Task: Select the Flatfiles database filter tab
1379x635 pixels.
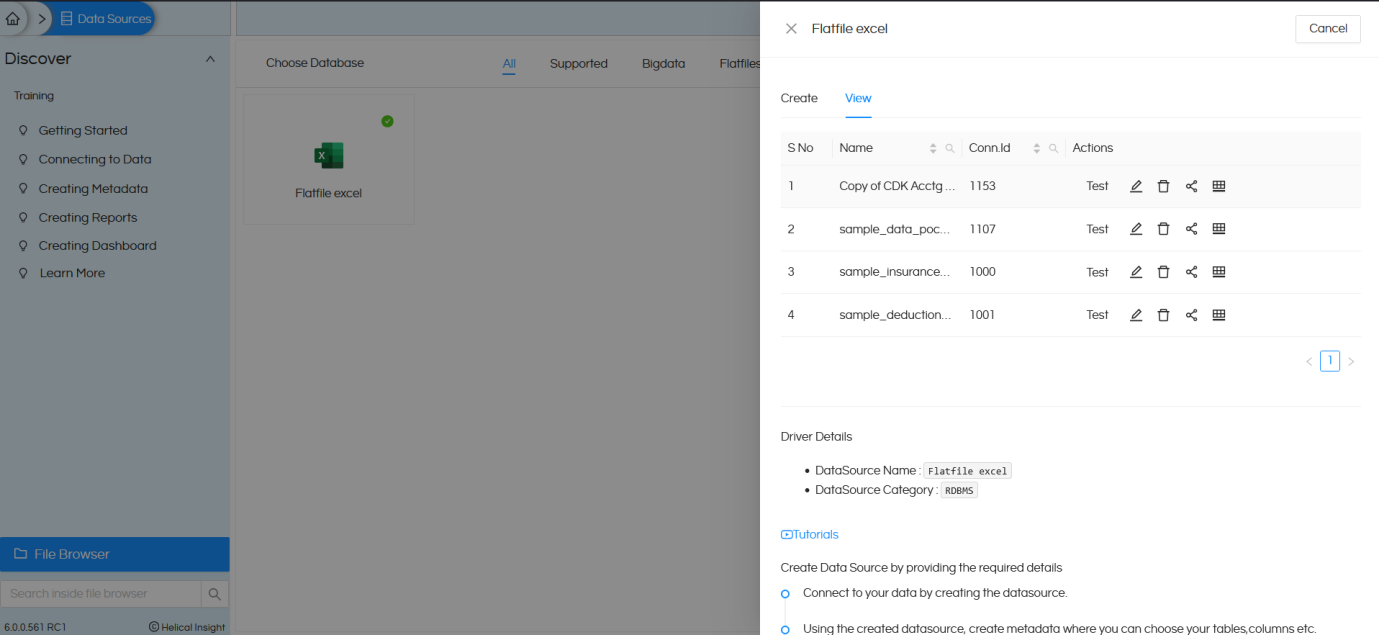Action: pyautogui.click(x=741, y=63)
